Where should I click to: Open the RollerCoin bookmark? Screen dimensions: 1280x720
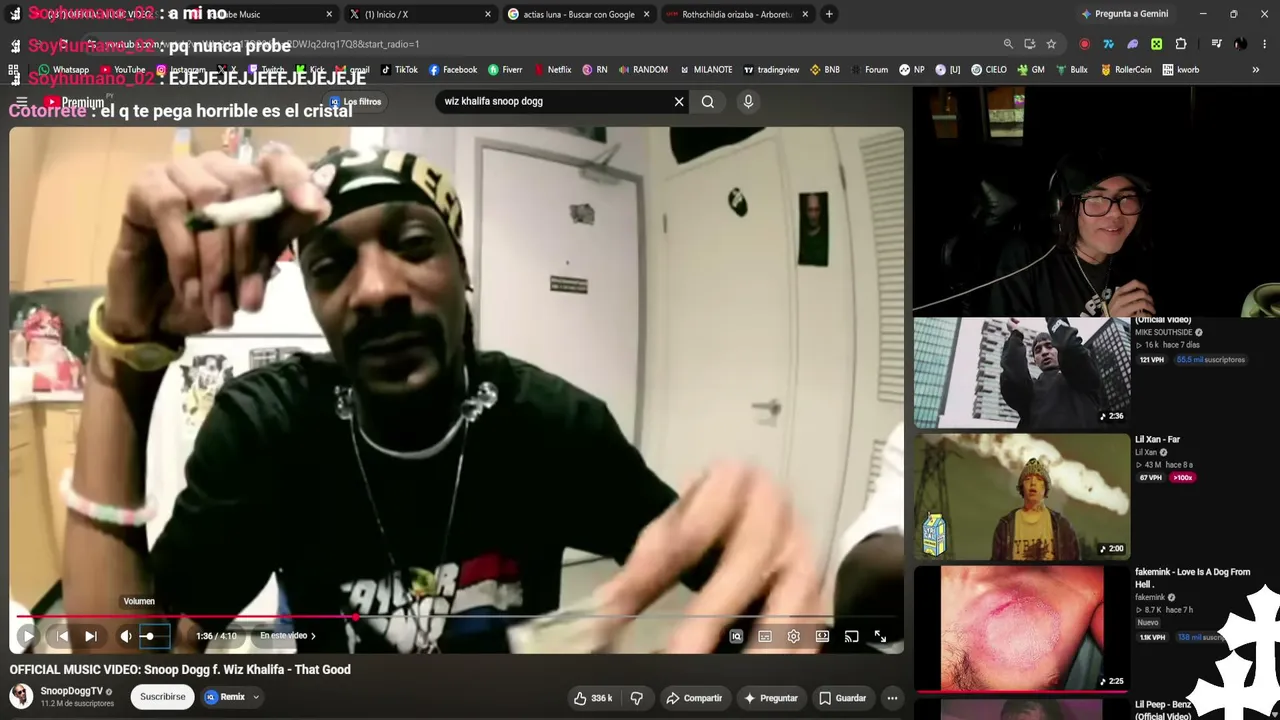coord(1126,70)
